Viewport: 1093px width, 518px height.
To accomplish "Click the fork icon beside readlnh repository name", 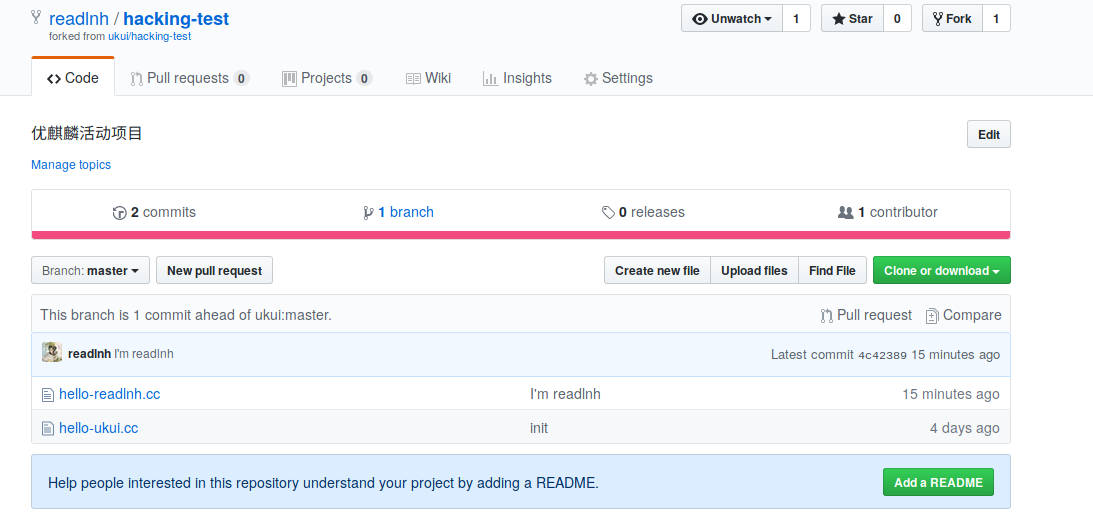I will pos(36,17).
